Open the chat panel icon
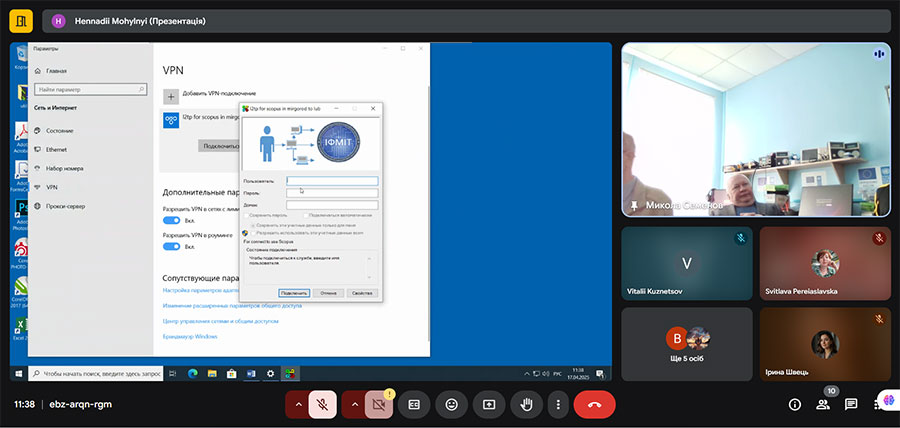900x428 pixels. [x=851, y=404]
